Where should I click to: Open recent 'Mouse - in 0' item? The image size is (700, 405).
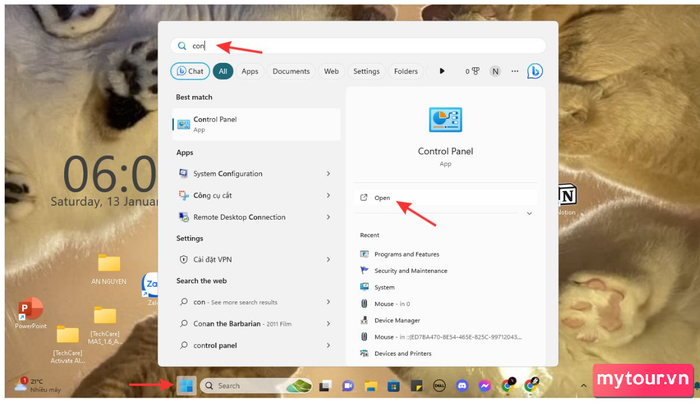coord(385,304)
